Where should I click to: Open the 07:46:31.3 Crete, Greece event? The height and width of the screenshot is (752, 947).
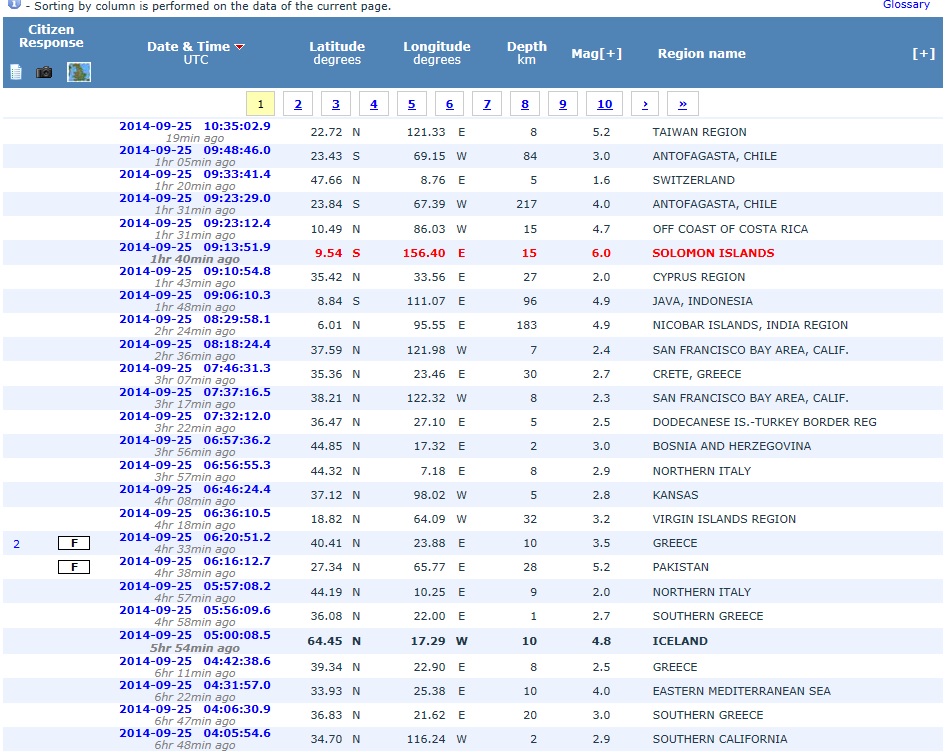point(194,368)
